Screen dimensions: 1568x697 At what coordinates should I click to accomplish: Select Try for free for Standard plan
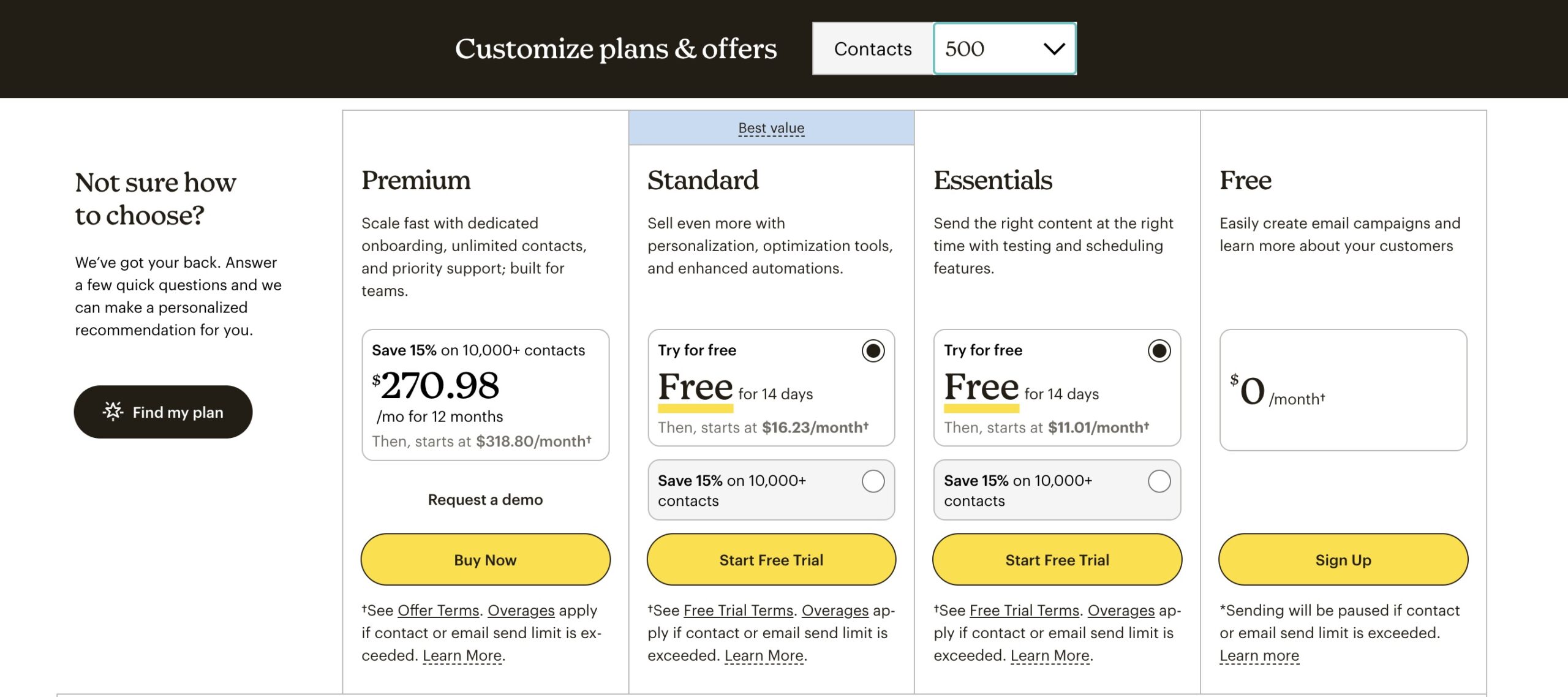[872, 350]
